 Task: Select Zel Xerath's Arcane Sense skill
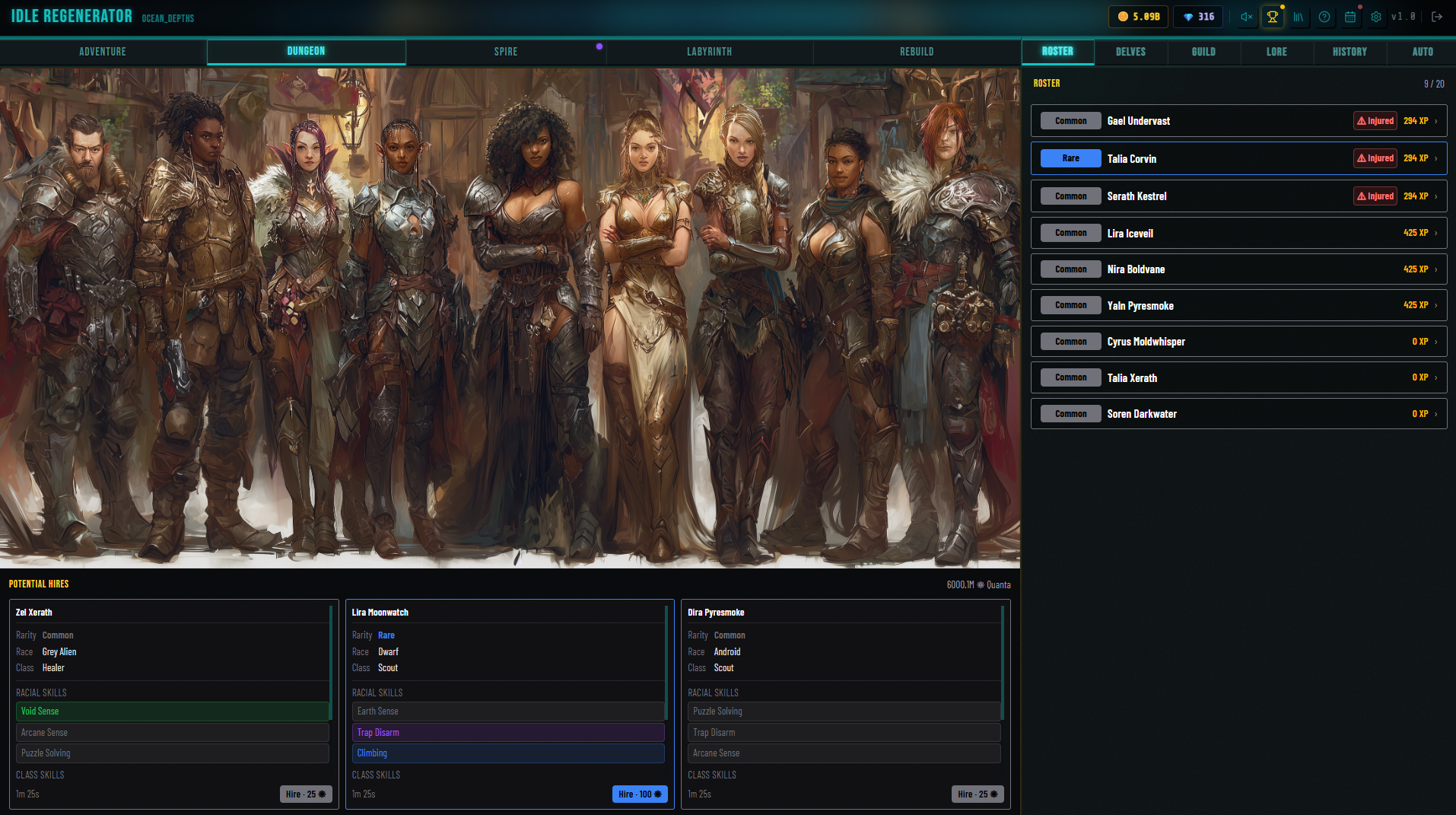click(172, 732)
